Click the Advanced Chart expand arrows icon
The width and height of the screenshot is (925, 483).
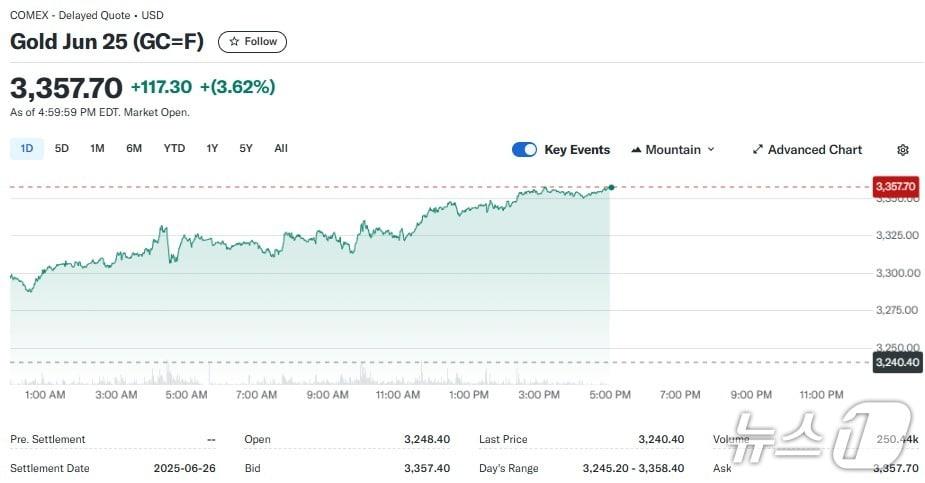[758, 150]
